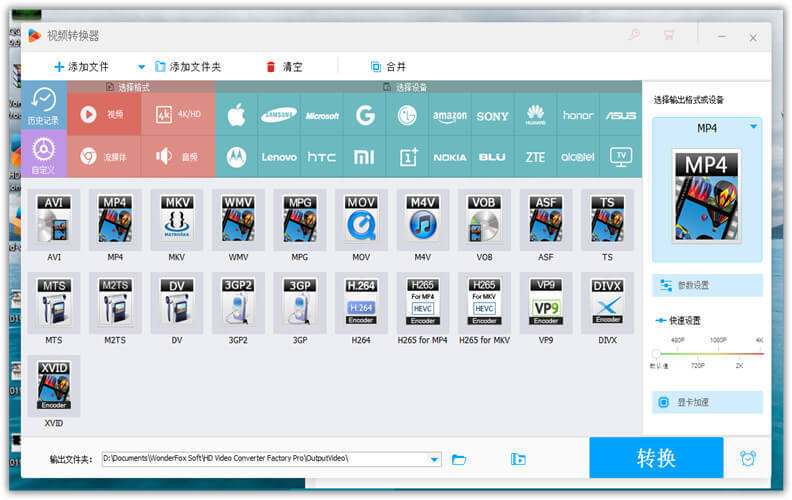
Task: Choose the MP4 format in grid
Action: [115, 220]
